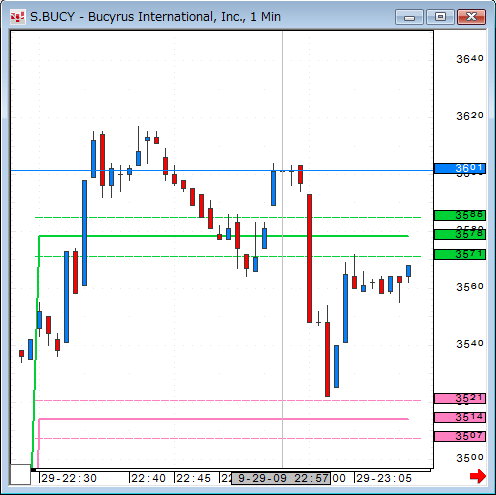Maximize the S.BUCY chart window
Viewport: 496px width, 495px height.
click(440, 17)
